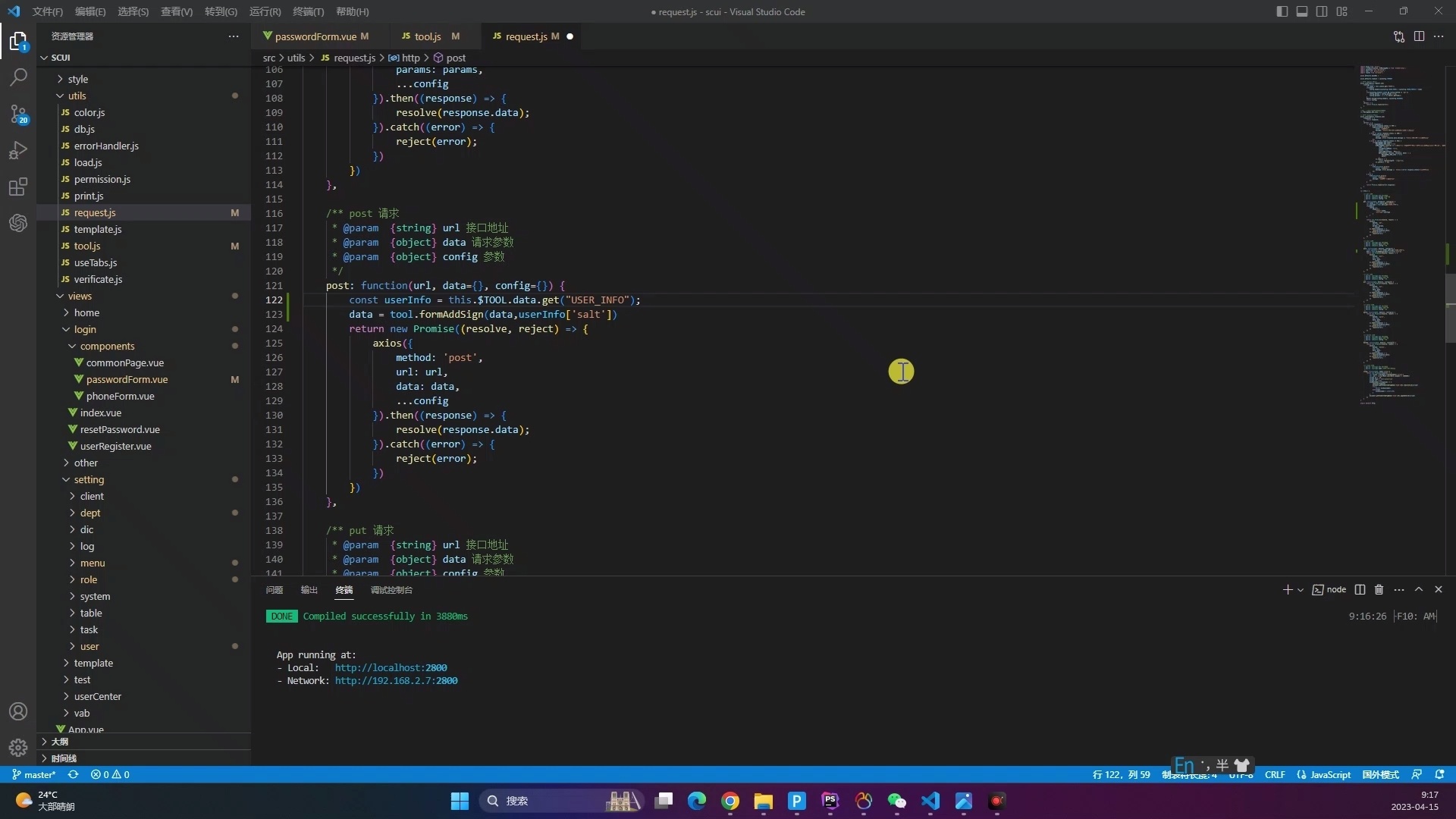1456x819 pixels.
Task: Split the terminal pane
Action: click(x=1360, y=589)
